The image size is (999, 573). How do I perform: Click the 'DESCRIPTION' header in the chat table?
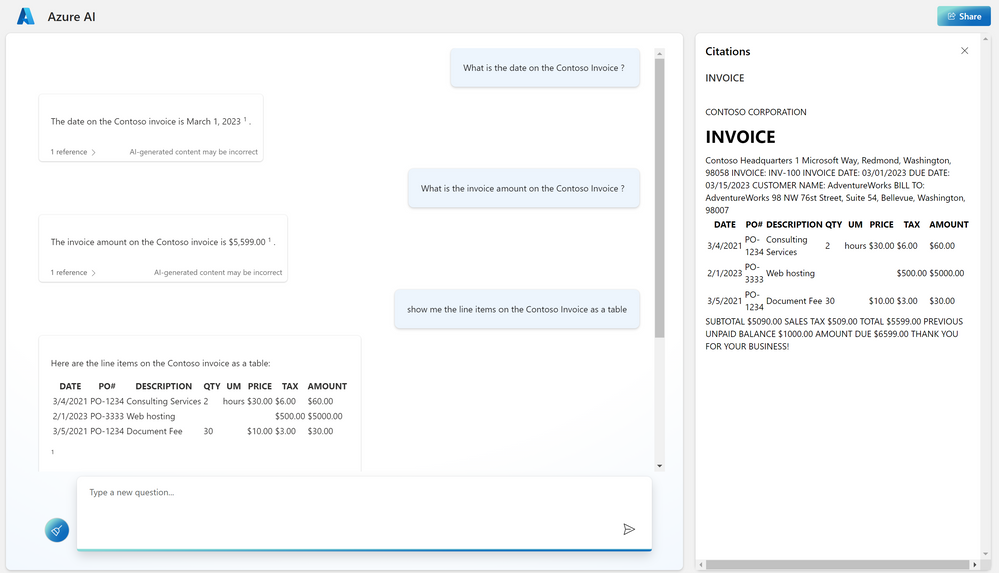(163, 386)
